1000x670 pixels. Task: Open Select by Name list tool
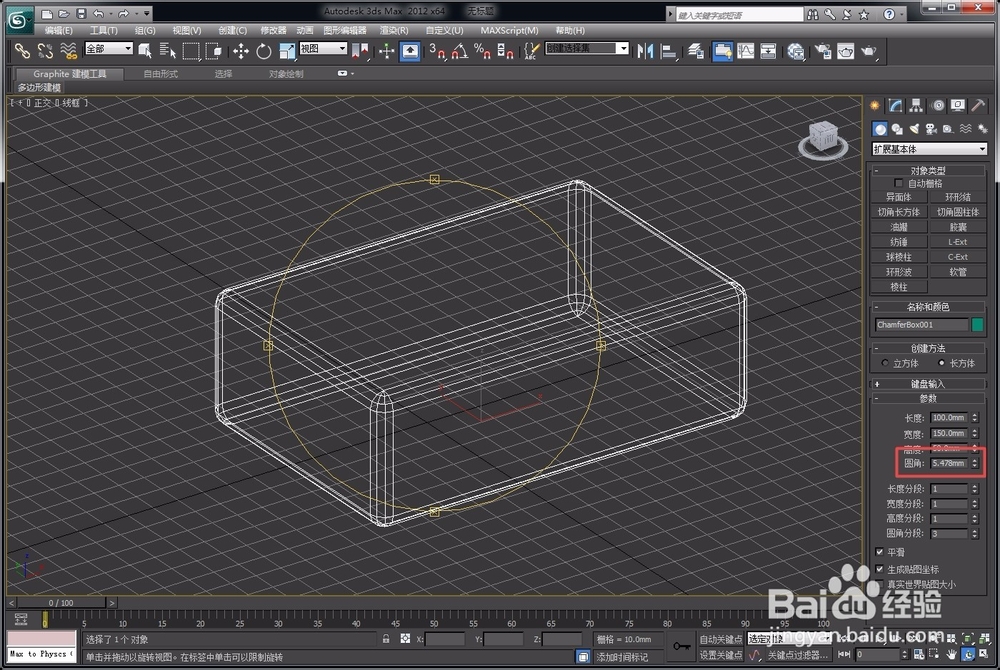[x=168, y=51]
